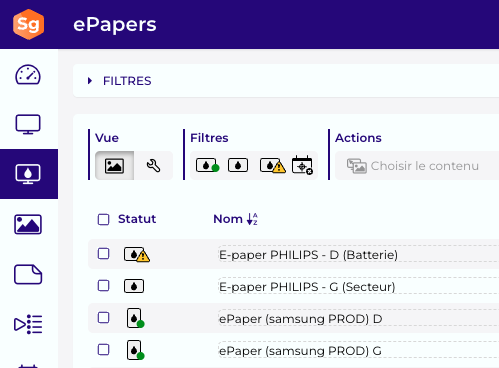Open the dashboard gauge icon in sidebar
Viewport: 499px width, 368px height.
coord(28,75)
